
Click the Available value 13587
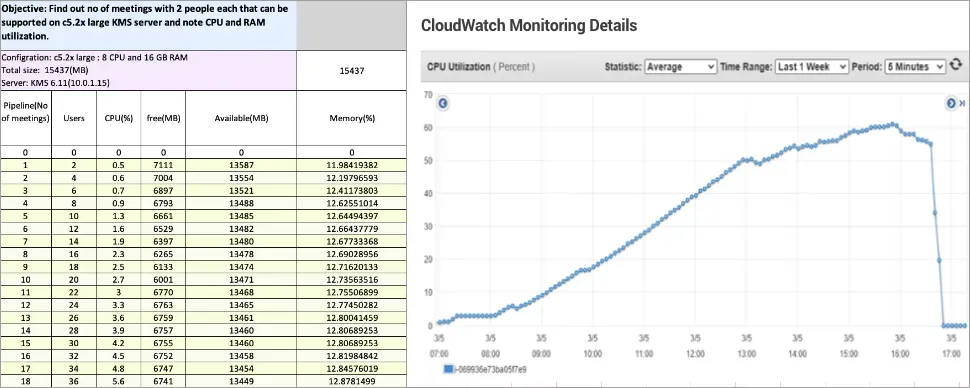coord(241,165)
